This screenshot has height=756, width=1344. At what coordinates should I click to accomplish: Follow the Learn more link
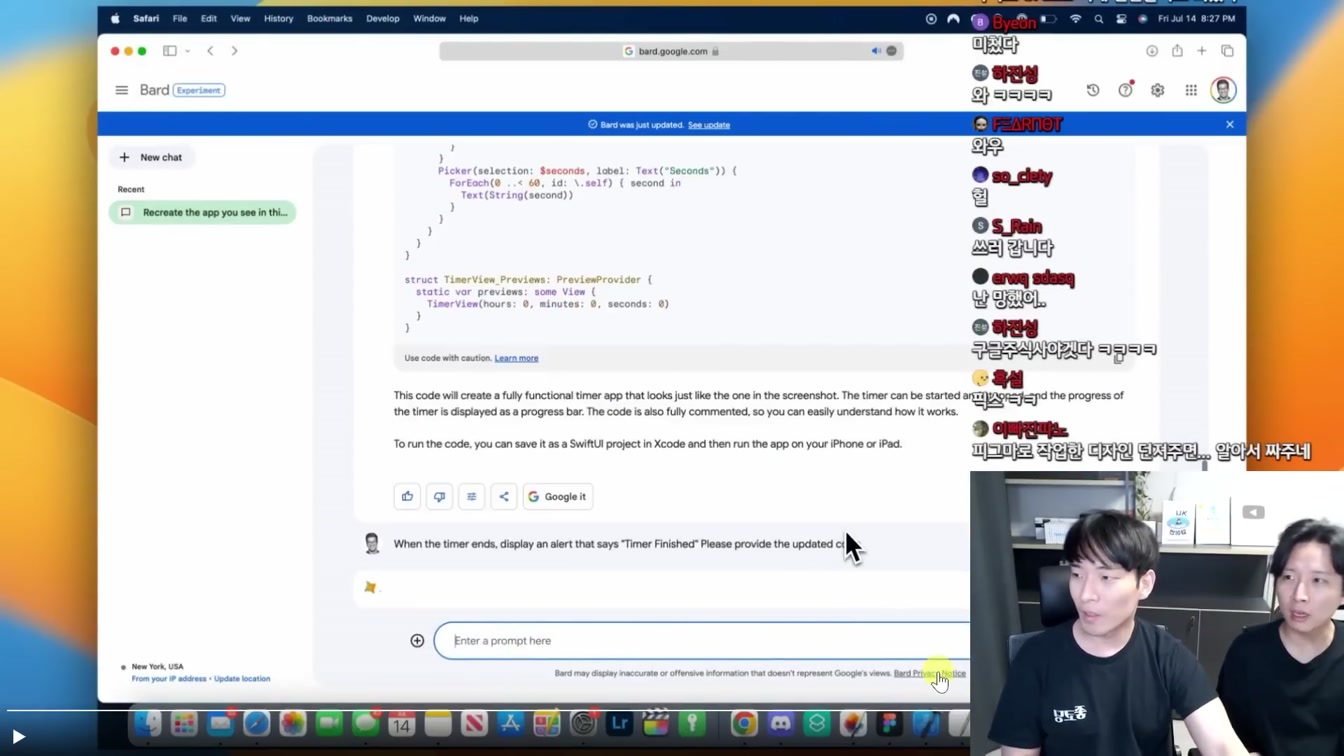coord(516,358)
